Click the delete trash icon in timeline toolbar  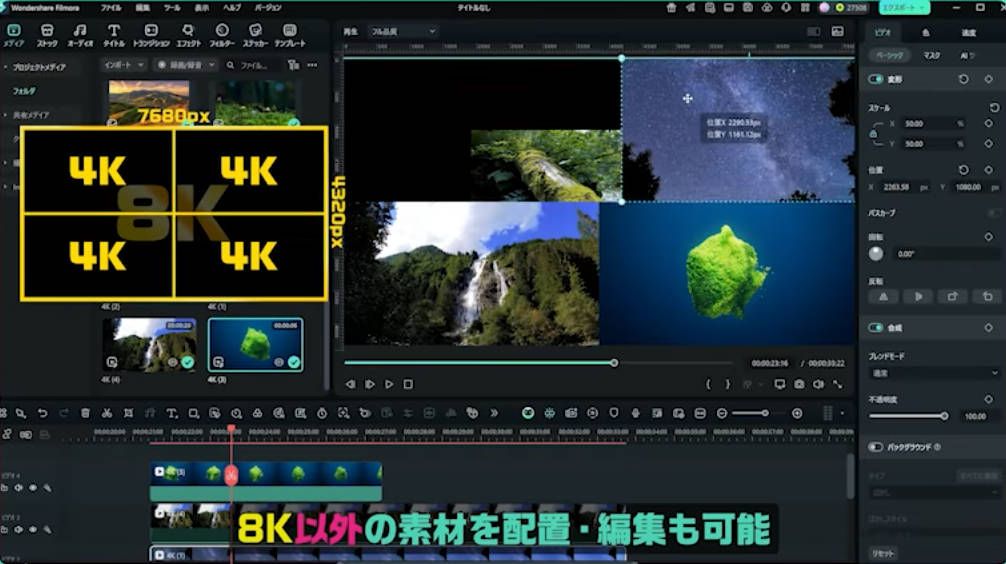click(85, 413)
